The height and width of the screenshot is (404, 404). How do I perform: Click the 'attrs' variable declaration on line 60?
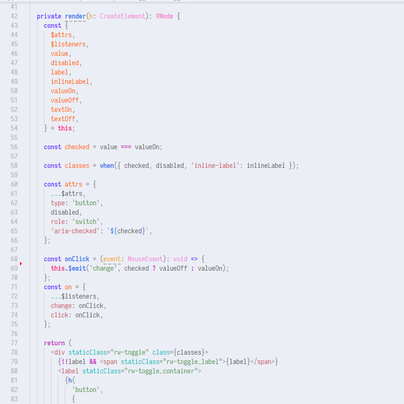coord(73,184)
